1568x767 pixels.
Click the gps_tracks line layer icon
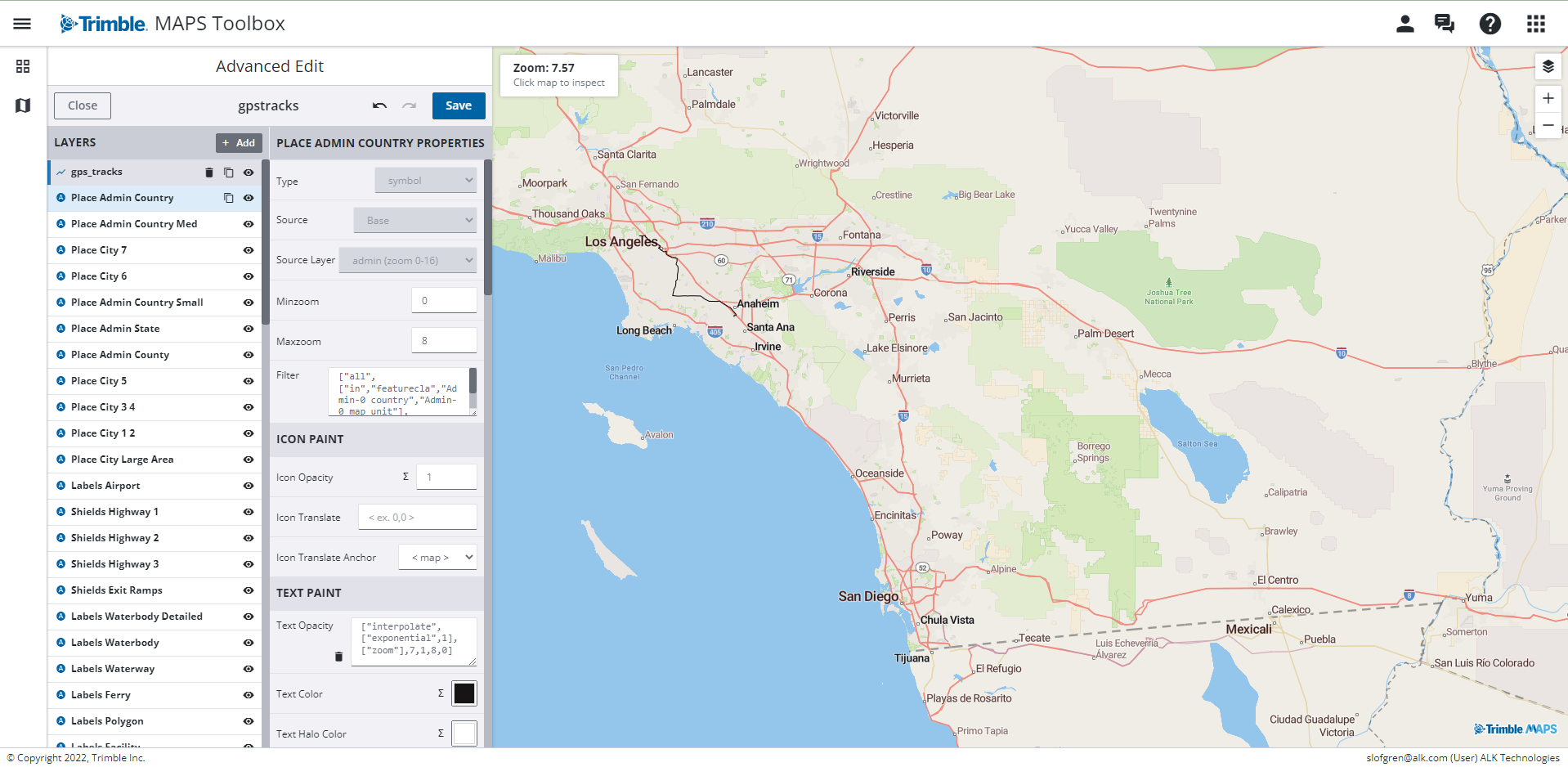pos(60,173)
